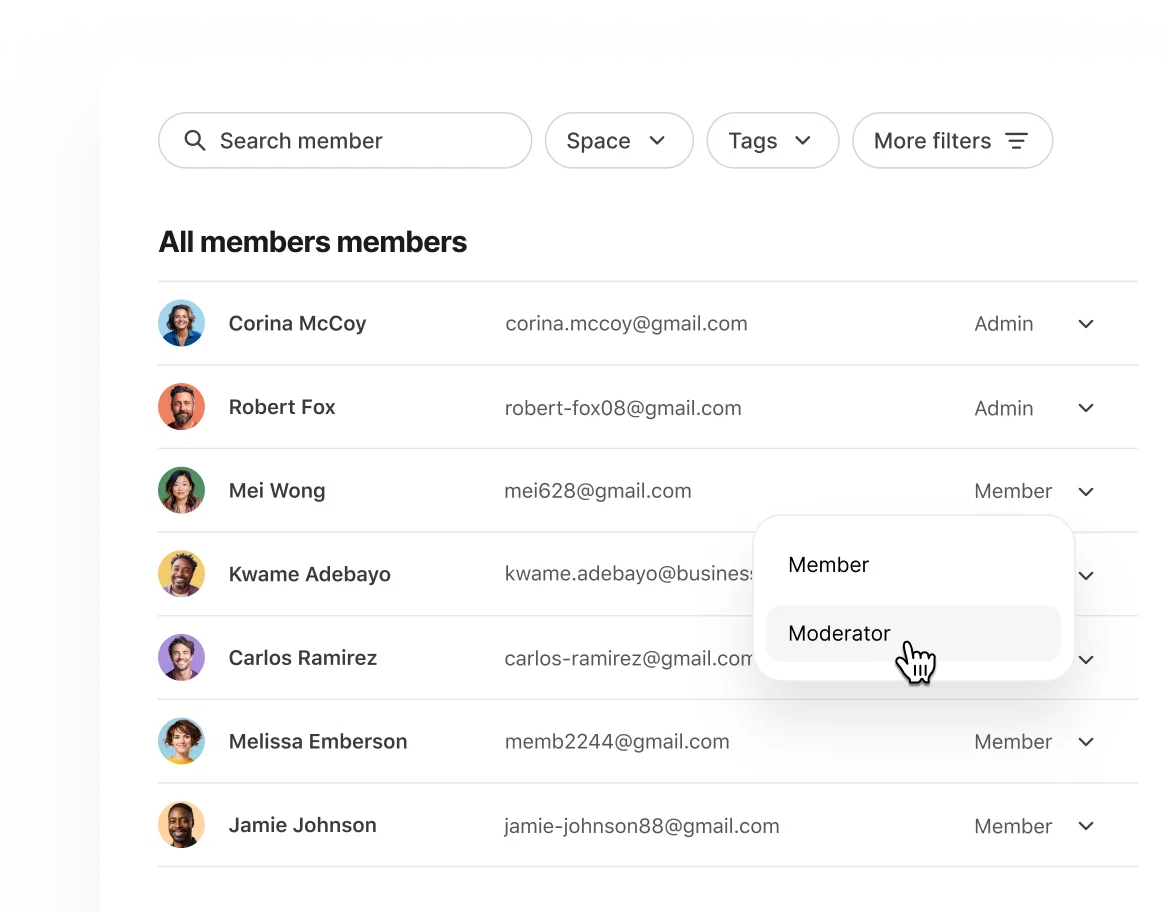Expand Corina McCoy's Admin role chevron
The height and width of the screenshot is (912, 1168).
tap(1086, 323)
